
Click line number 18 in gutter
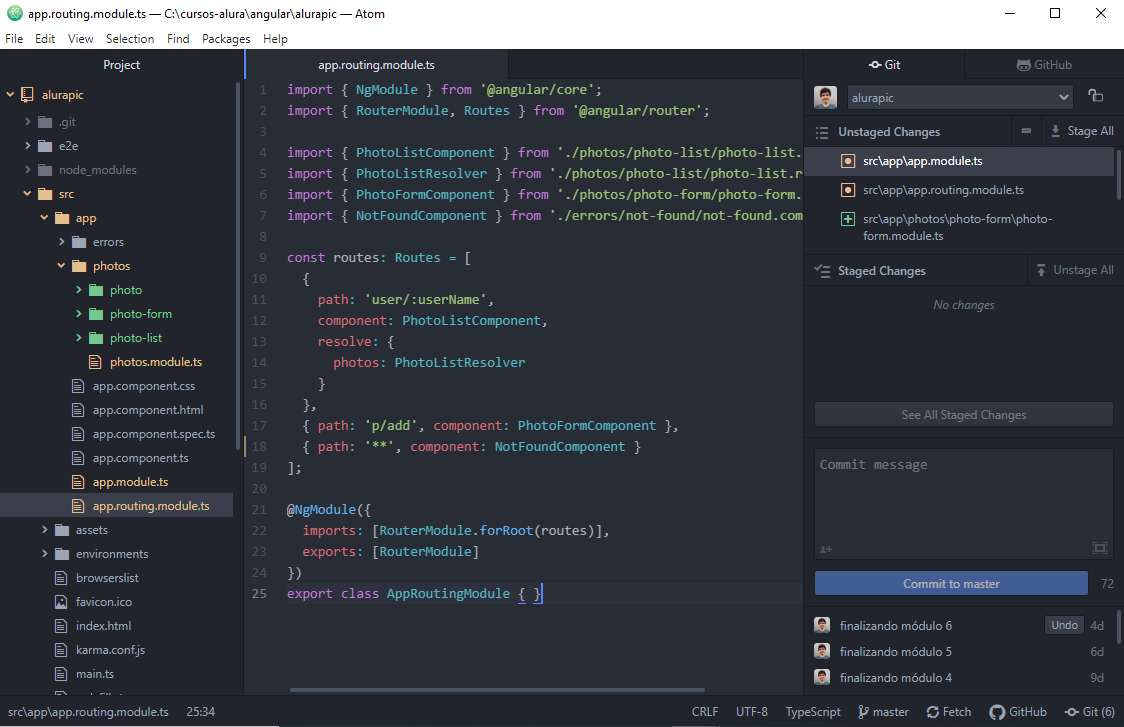259,447
